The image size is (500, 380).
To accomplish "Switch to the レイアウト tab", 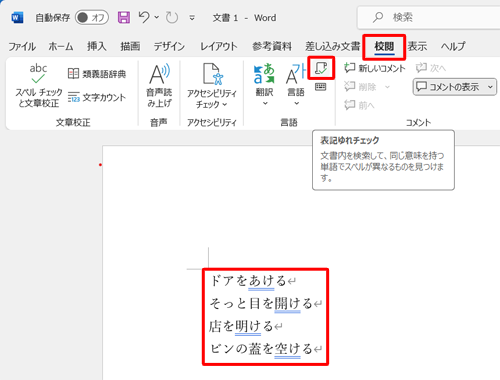I will (x=218, y=46).
